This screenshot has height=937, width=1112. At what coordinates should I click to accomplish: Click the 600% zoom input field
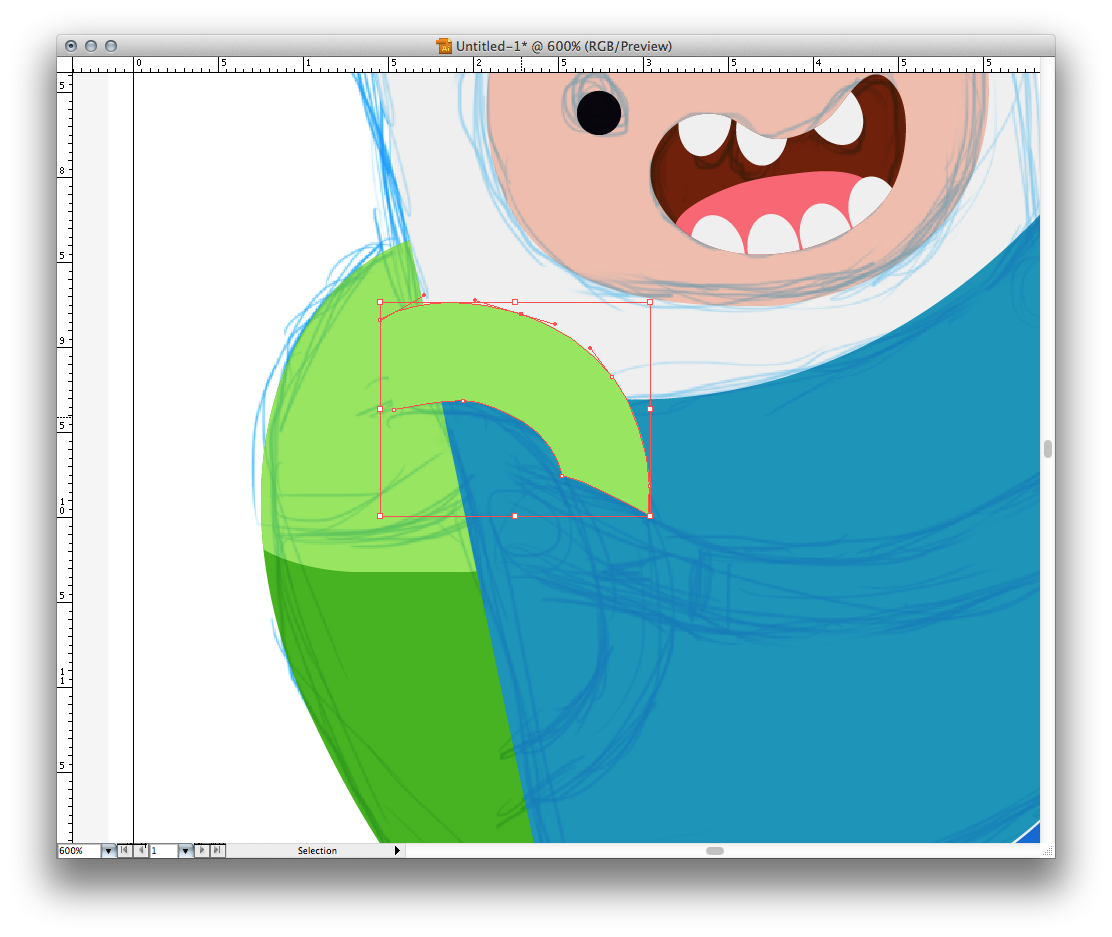click(x=78, y=851)
